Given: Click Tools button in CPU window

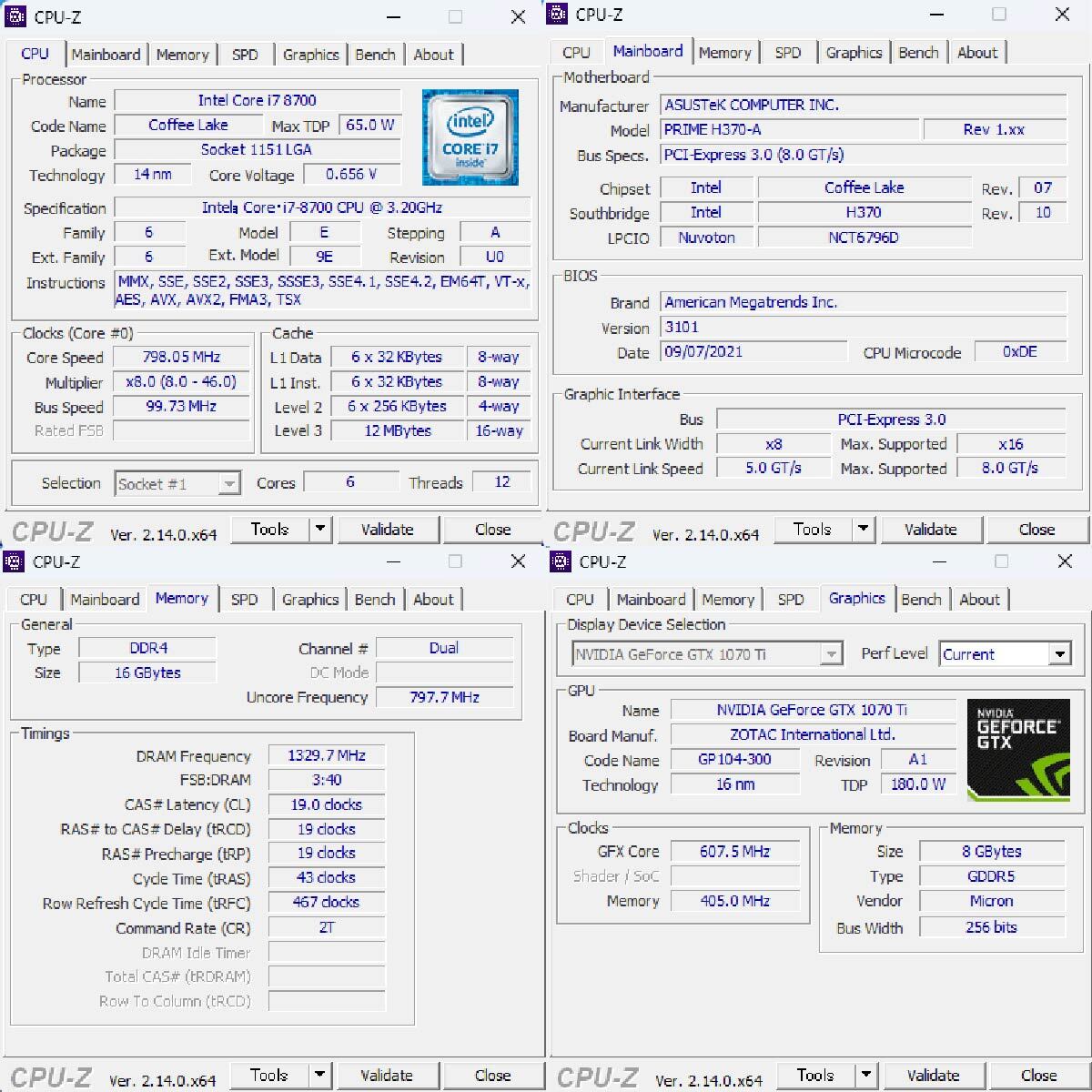Looking at the screenshot, I should click(x=269, y=529).
